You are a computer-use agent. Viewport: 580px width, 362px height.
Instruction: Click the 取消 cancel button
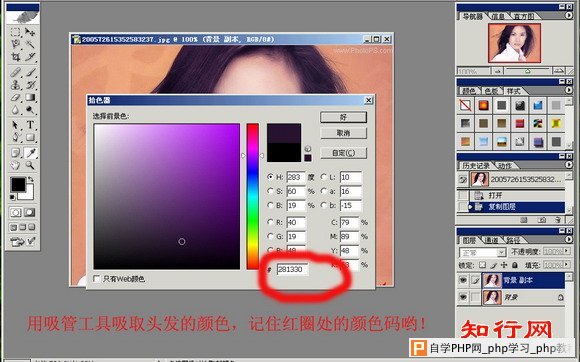pos(343,133)
